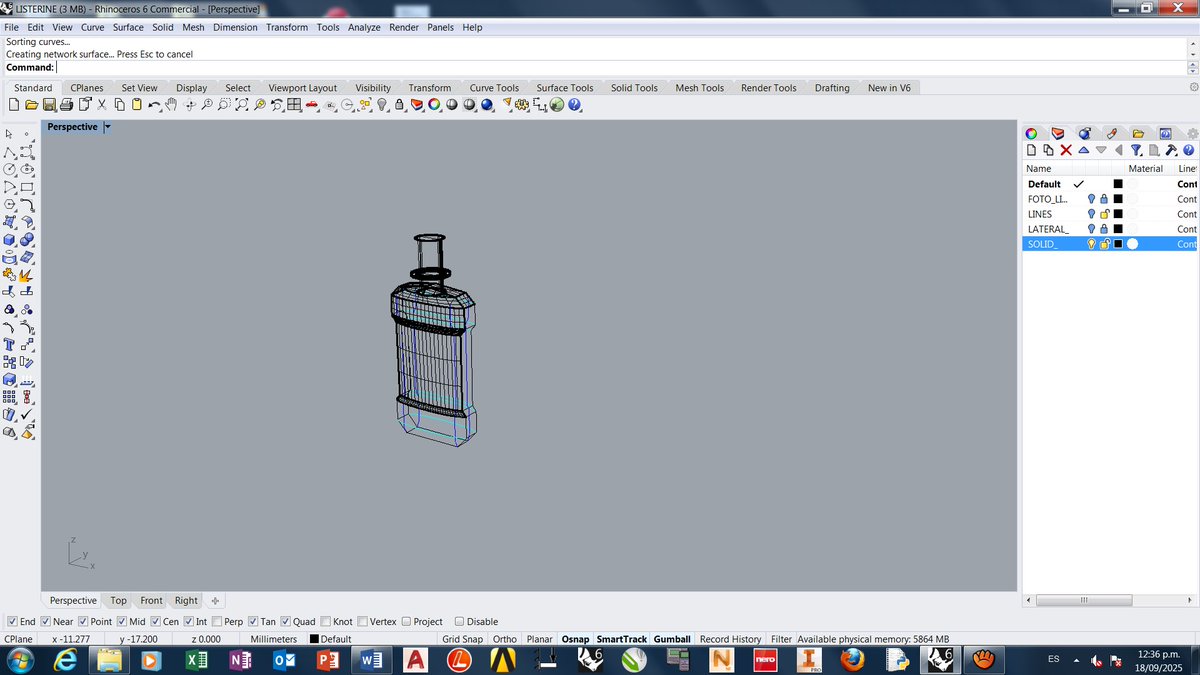Toggle Gumball in status bar
Screen dimensions: 1200x675
[672, 639]
